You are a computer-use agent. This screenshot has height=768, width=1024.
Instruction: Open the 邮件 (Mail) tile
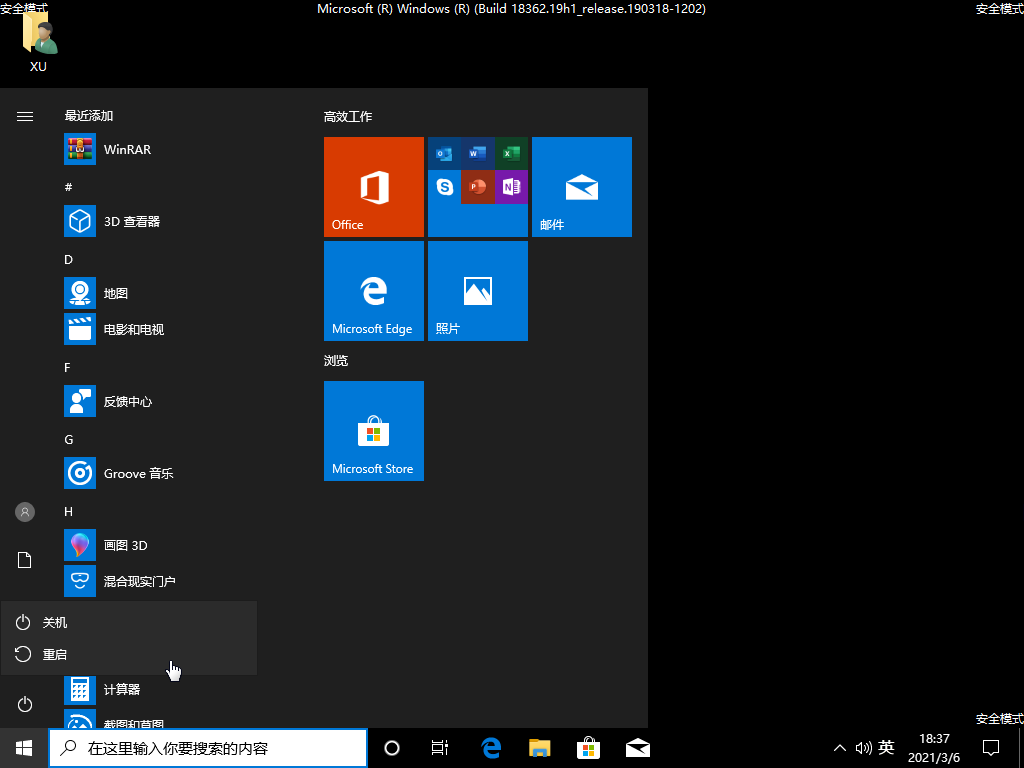coord(581,187)
